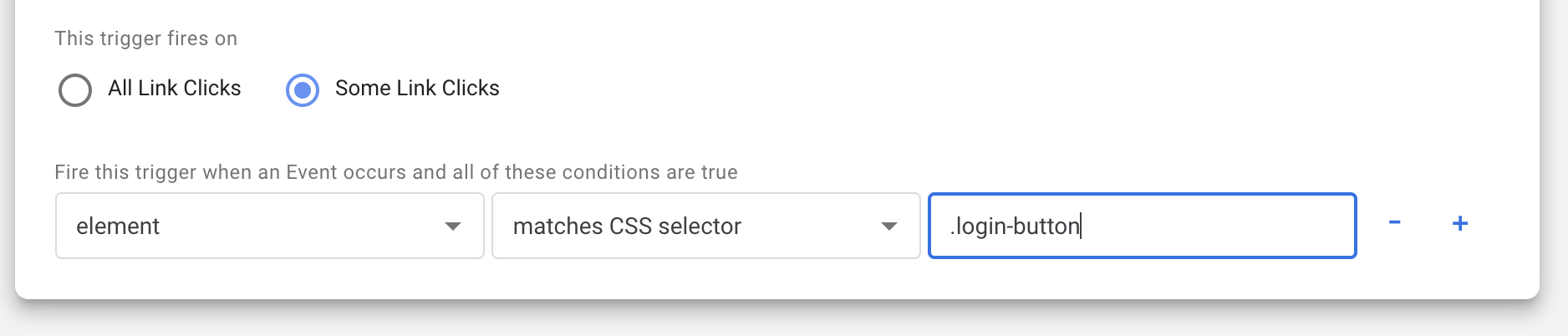
Task: Place cursor after .login-button text
Action: tap(1082, 227)
